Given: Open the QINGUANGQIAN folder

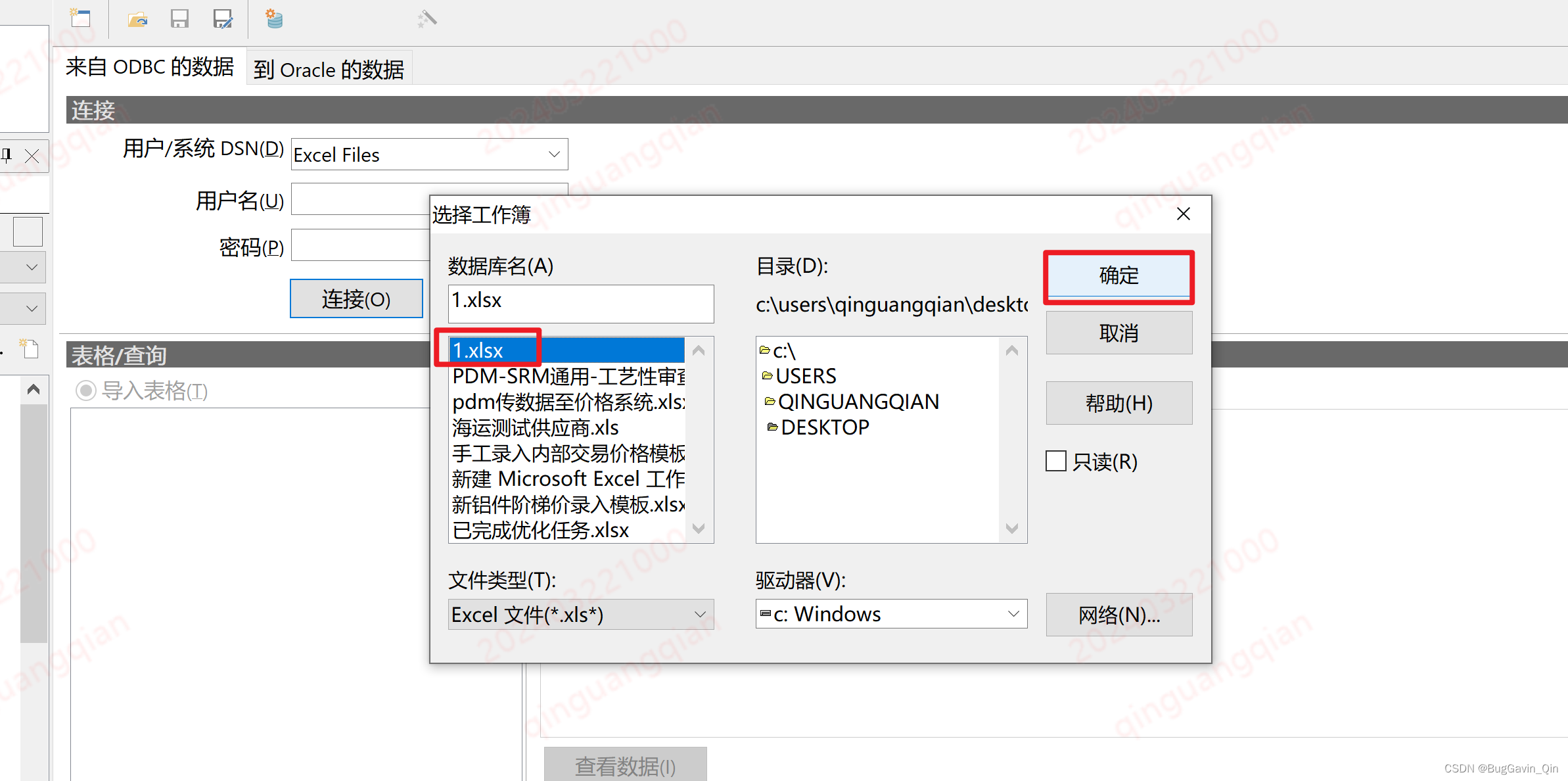Looking at the screenshot, I should click(852, 402).
